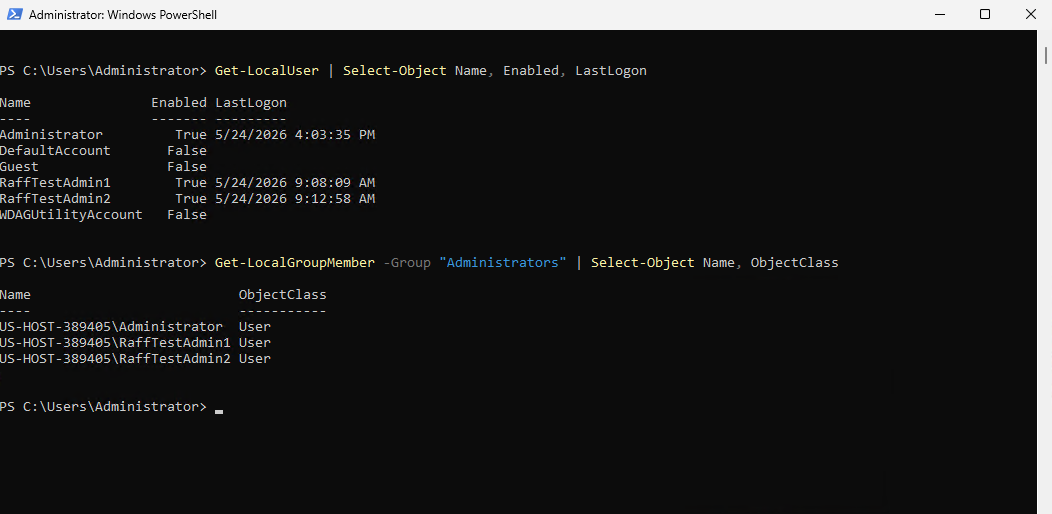Click the blinking cursor at last prompt
This screenshot has width=1052, height=514.
[219, 411]
